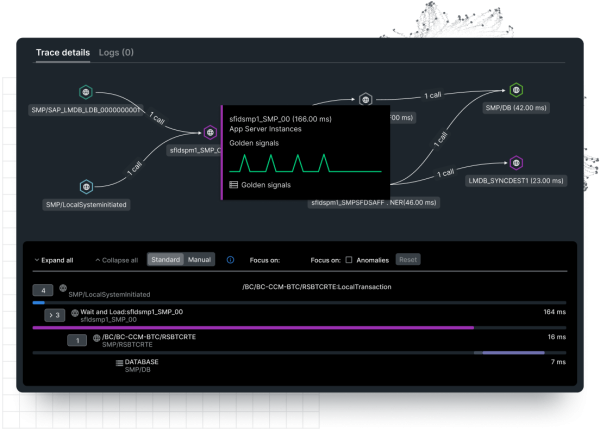This screenshot has width=600, height=432.
Task: Open the info icon beside Manual
Action: coord(230,260)
